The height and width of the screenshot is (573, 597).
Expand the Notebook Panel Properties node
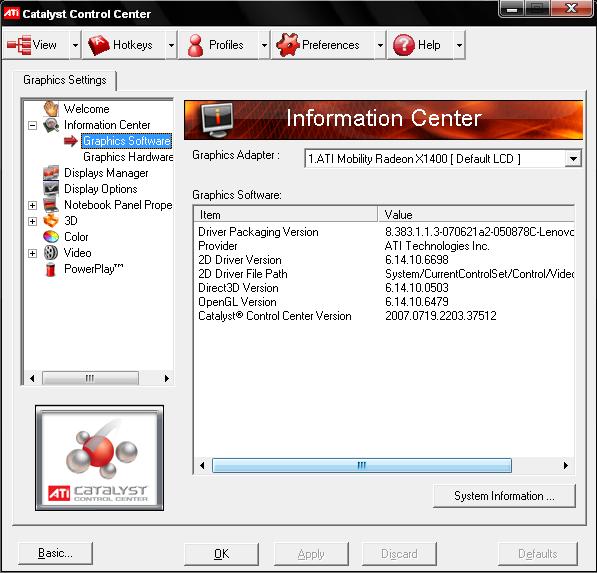(33, 205)
